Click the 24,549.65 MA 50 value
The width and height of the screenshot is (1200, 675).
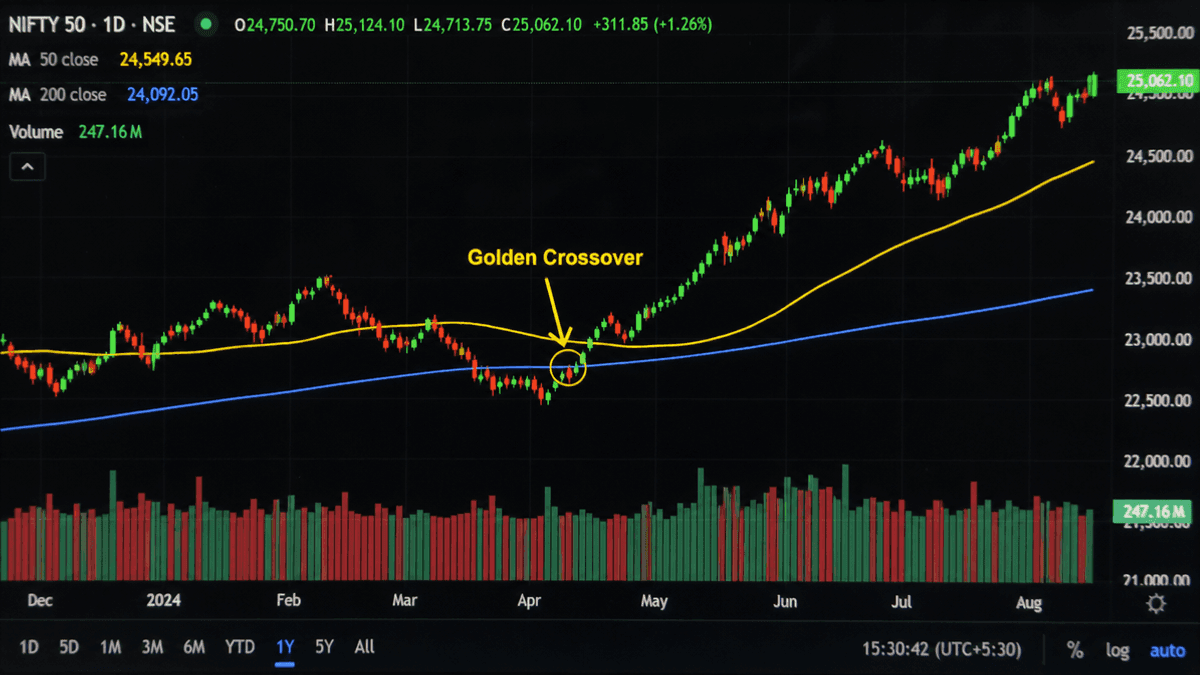coord(155,60)
